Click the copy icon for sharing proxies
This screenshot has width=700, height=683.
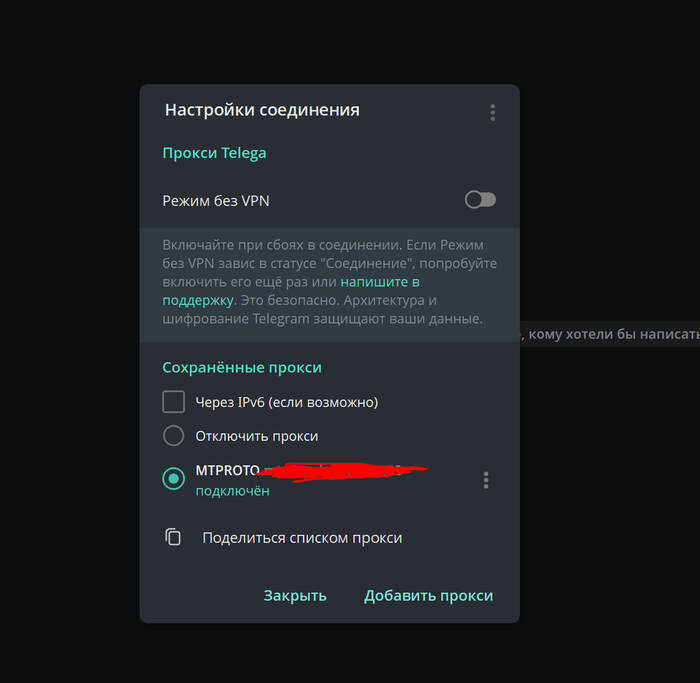tap(173, 537)
